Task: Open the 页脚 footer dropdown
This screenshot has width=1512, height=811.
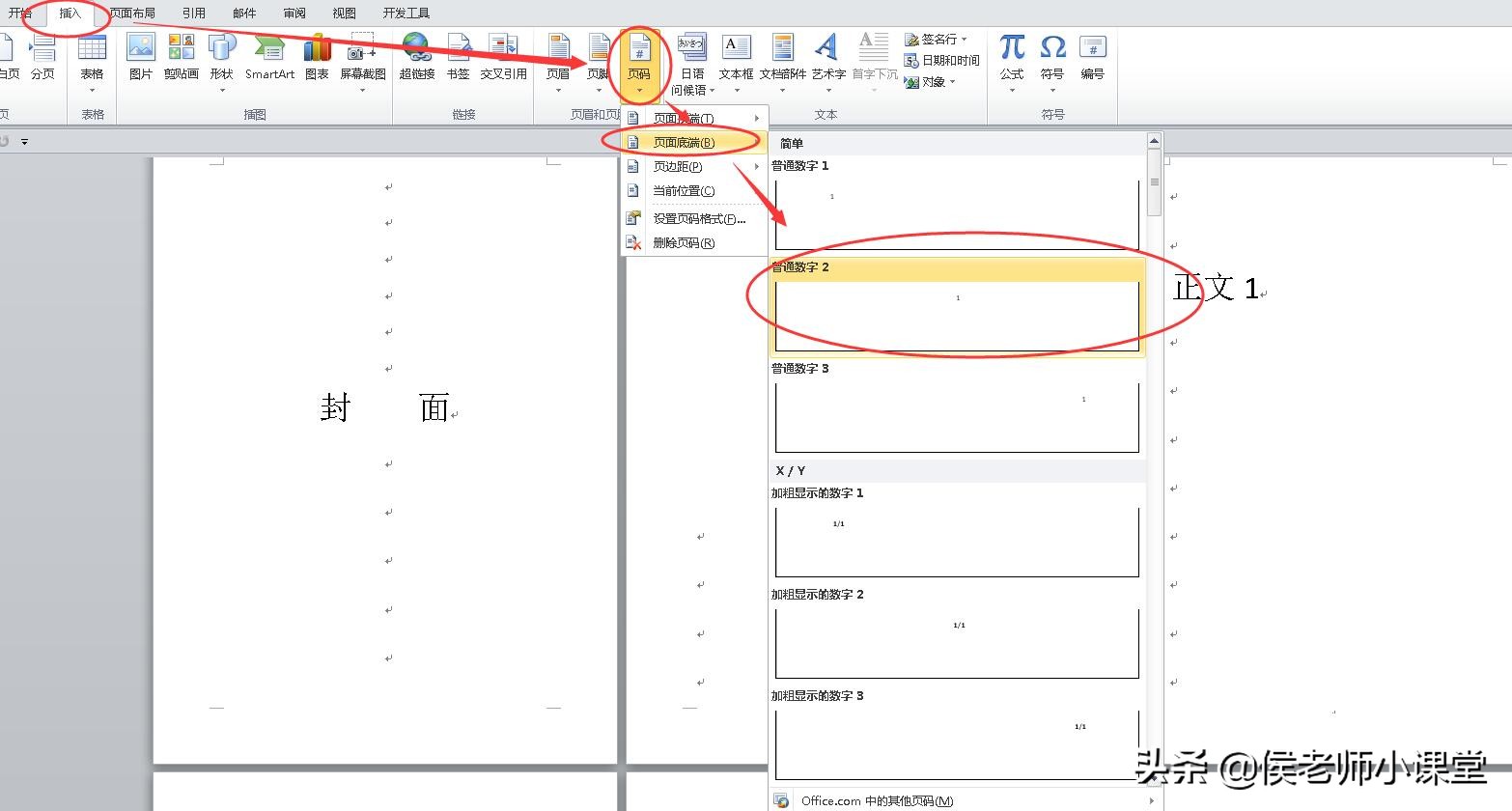Action: pyautogui.click(x=599, y=91)
